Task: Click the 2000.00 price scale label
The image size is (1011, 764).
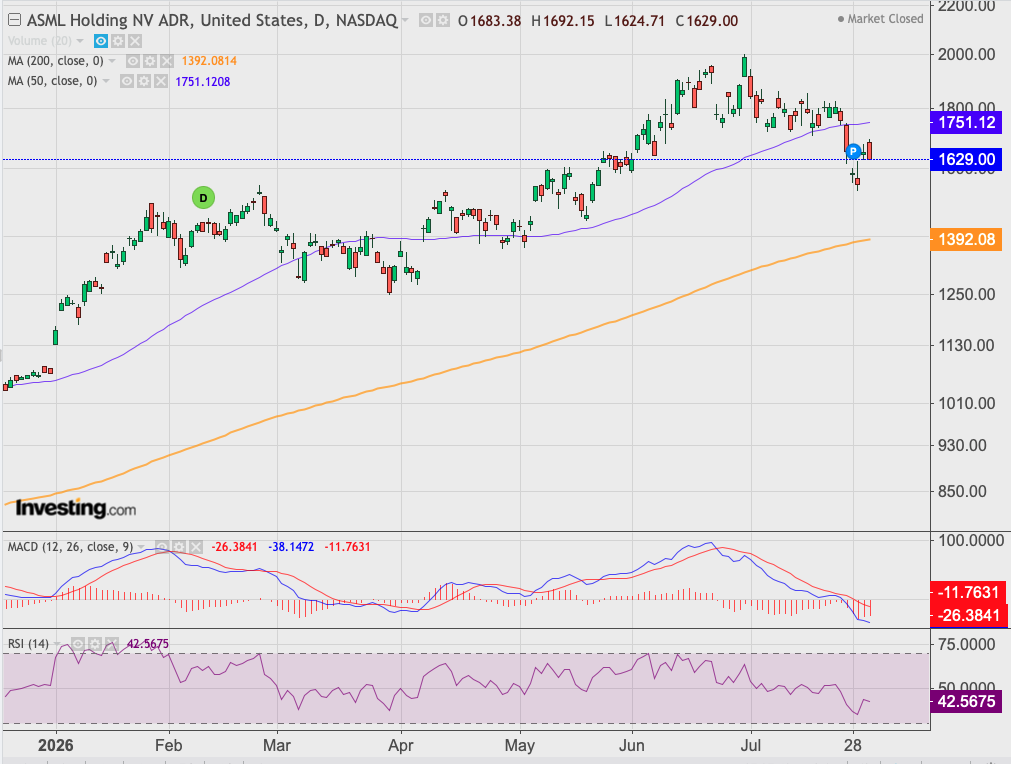Action: (x=966, y=55)
